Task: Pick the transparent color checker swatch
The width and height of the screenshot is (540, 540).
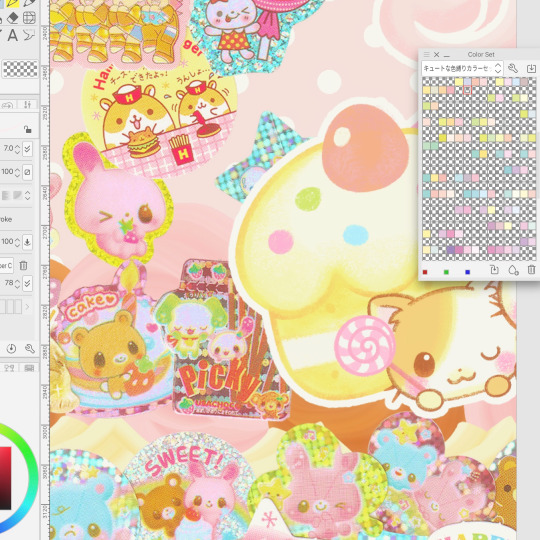Action: coord(20,69)
